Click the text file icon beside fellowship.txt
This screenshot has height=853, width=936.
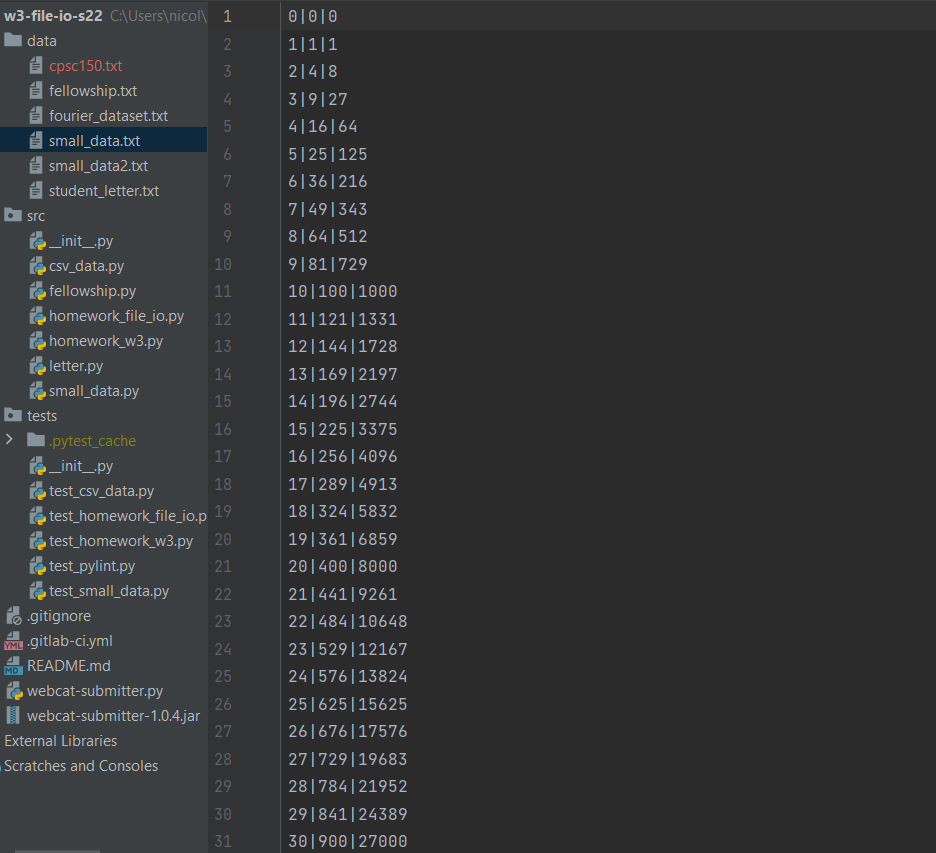[x=37, y=90]
